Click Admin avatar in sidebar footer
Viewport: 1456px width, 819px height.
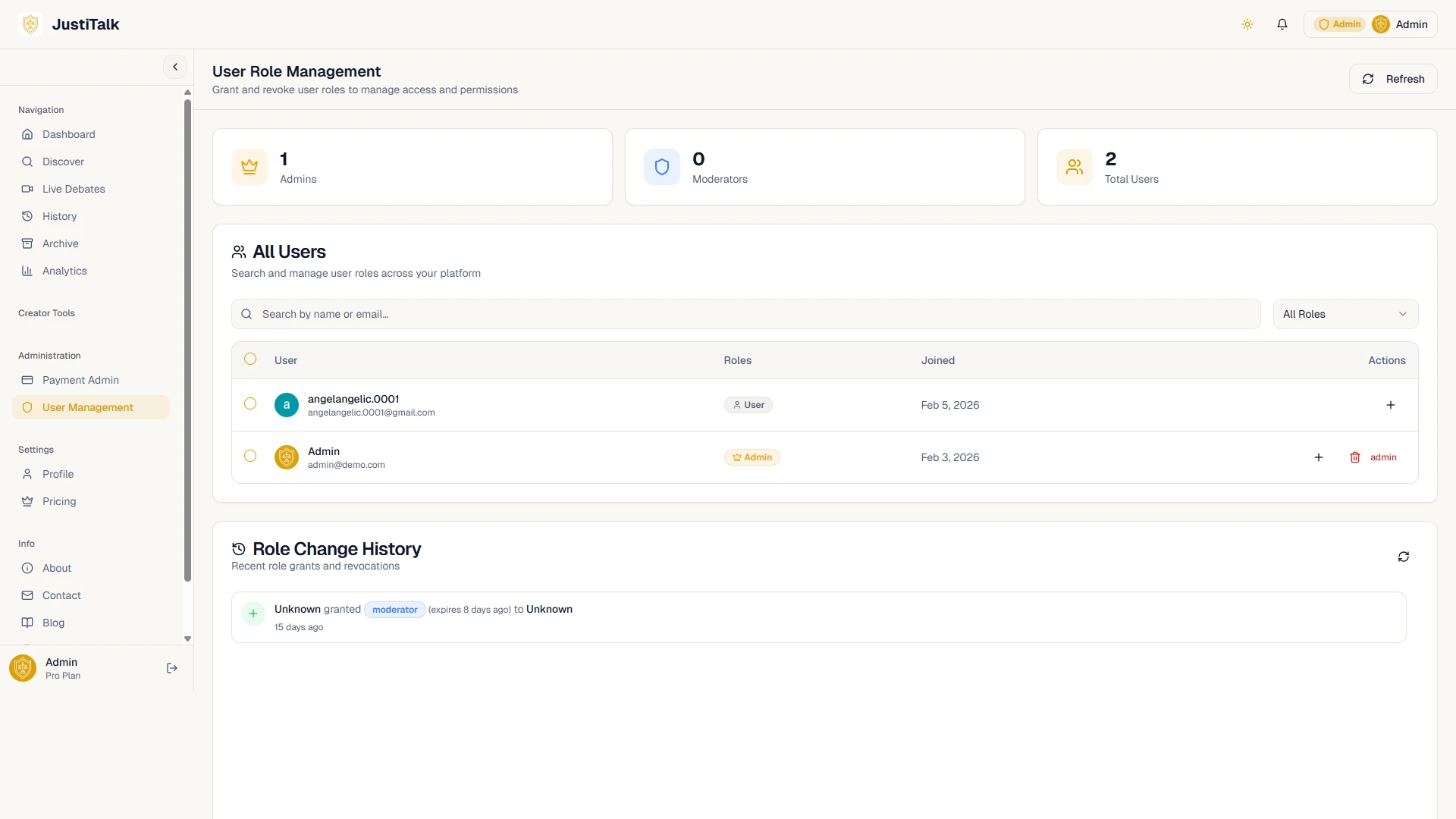[x=23, y=668]
